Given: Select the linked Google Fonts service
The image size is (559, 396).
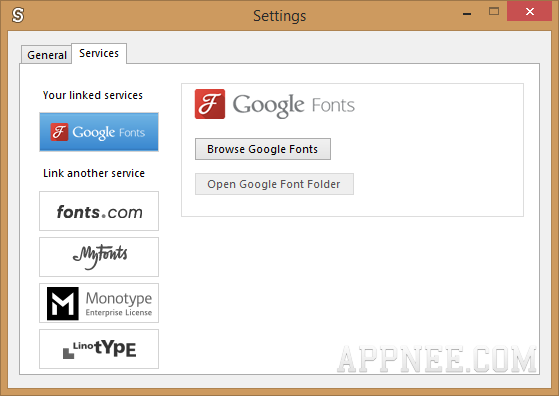Looking at the screenshot, I should click(99, 132).
